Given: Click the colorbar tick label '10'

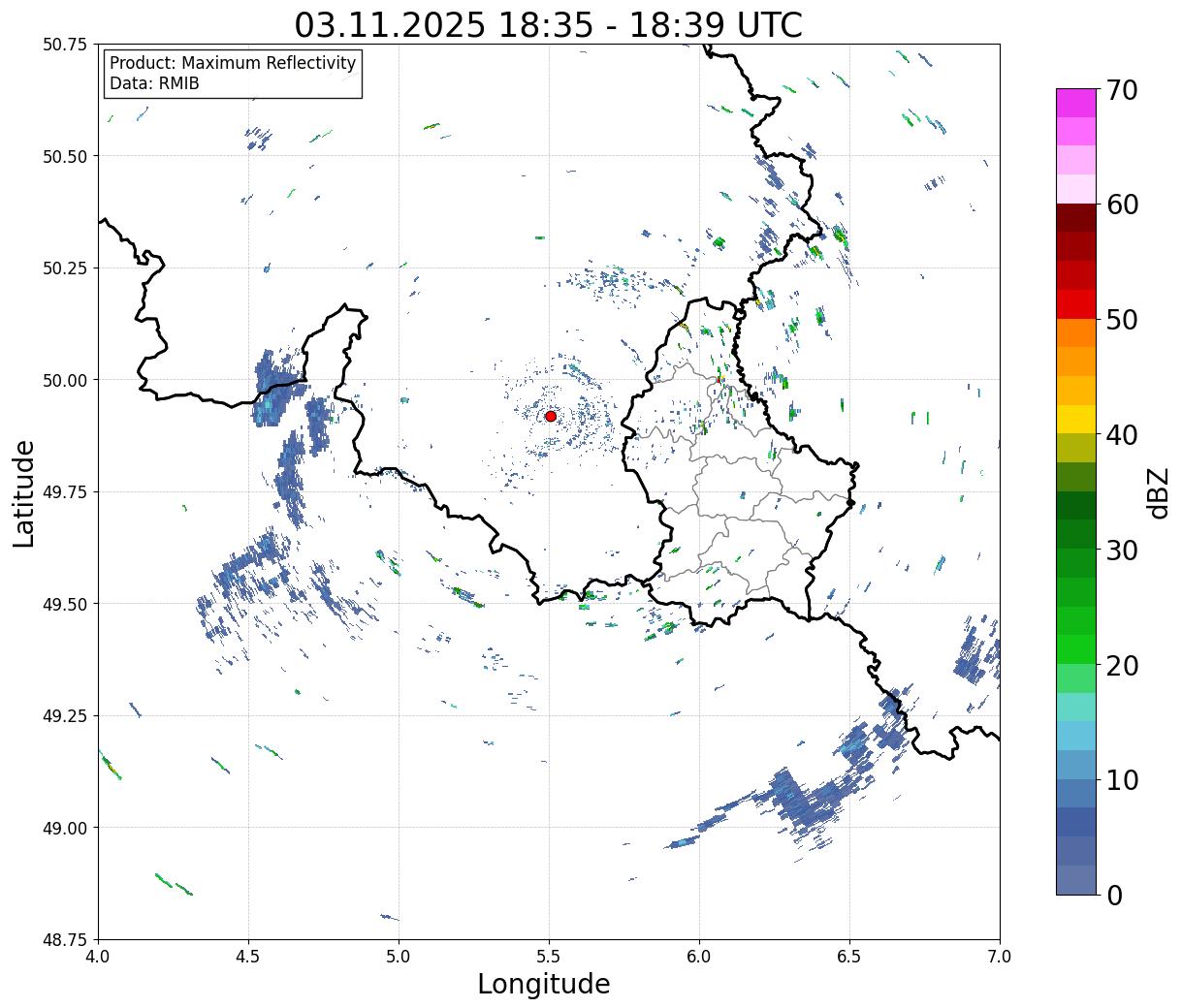Looking at the screenshot, I should pos(1121,779).
